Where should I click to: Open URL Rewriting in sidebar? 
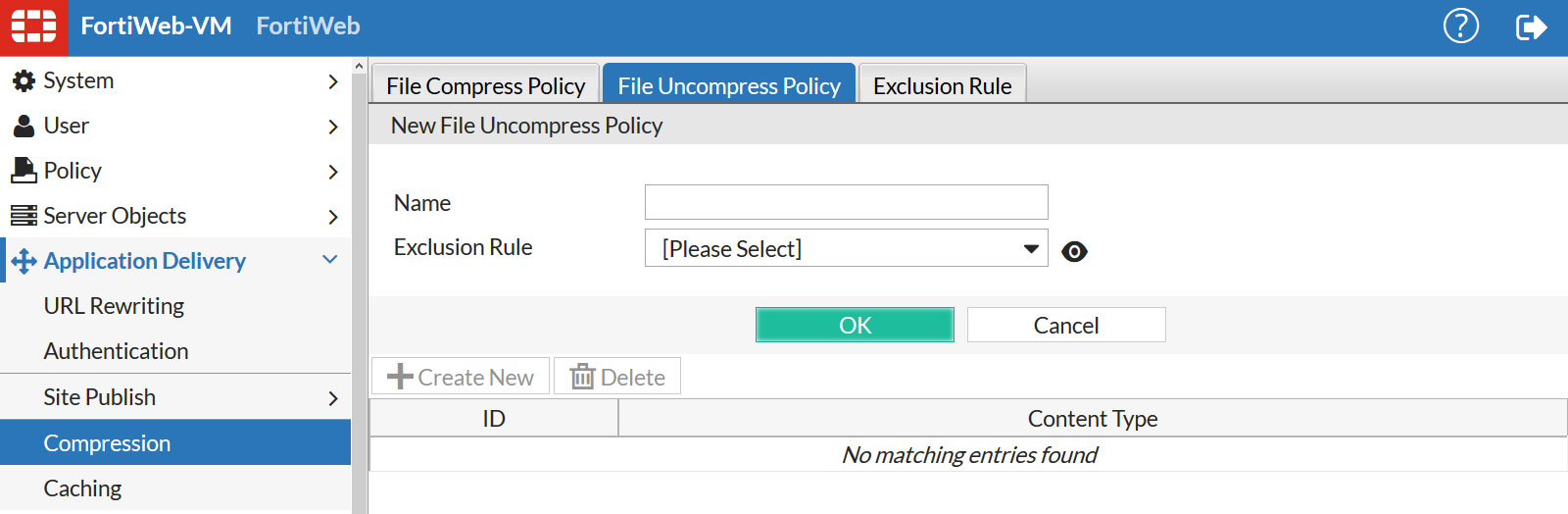coord(114,306)
